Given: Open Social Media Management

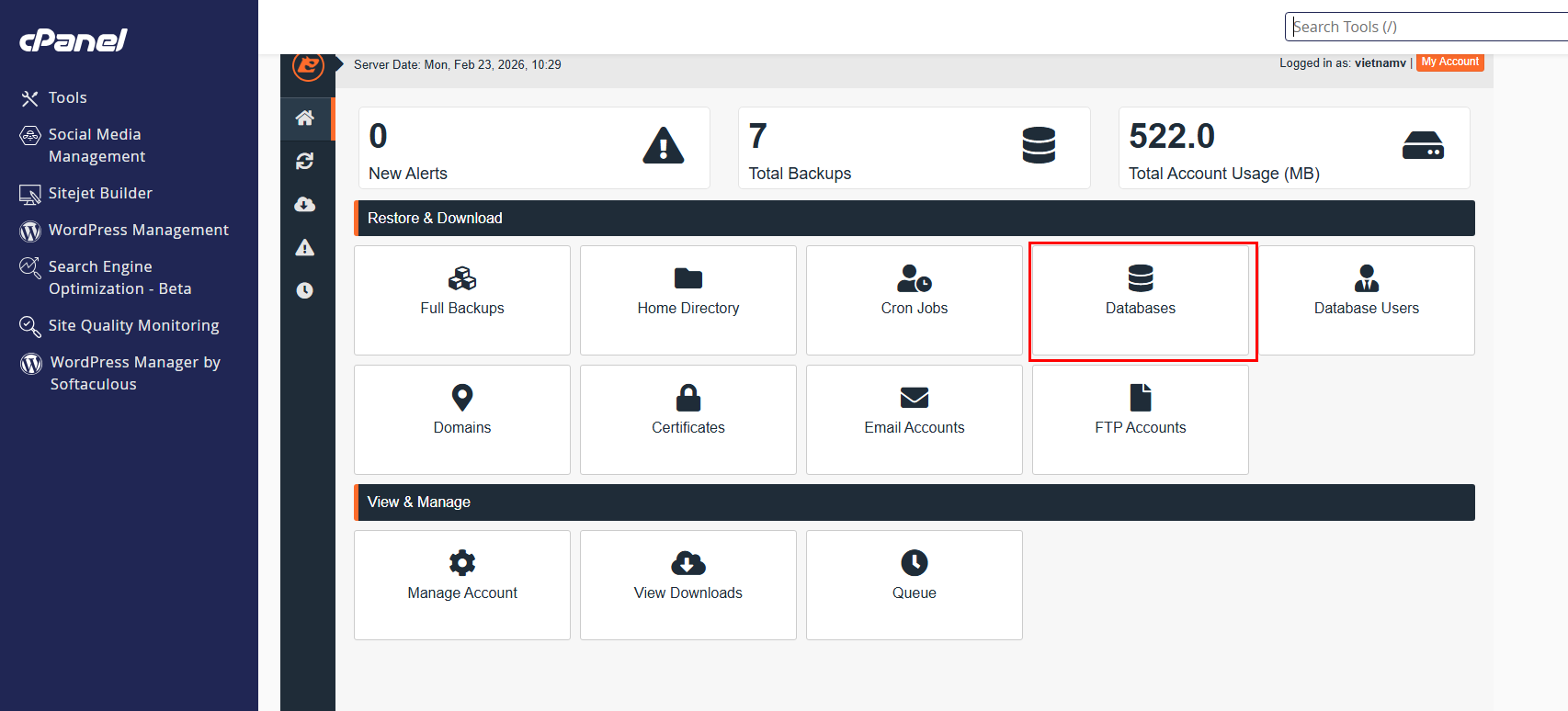Looking at the screenshot, I should 95,145.
